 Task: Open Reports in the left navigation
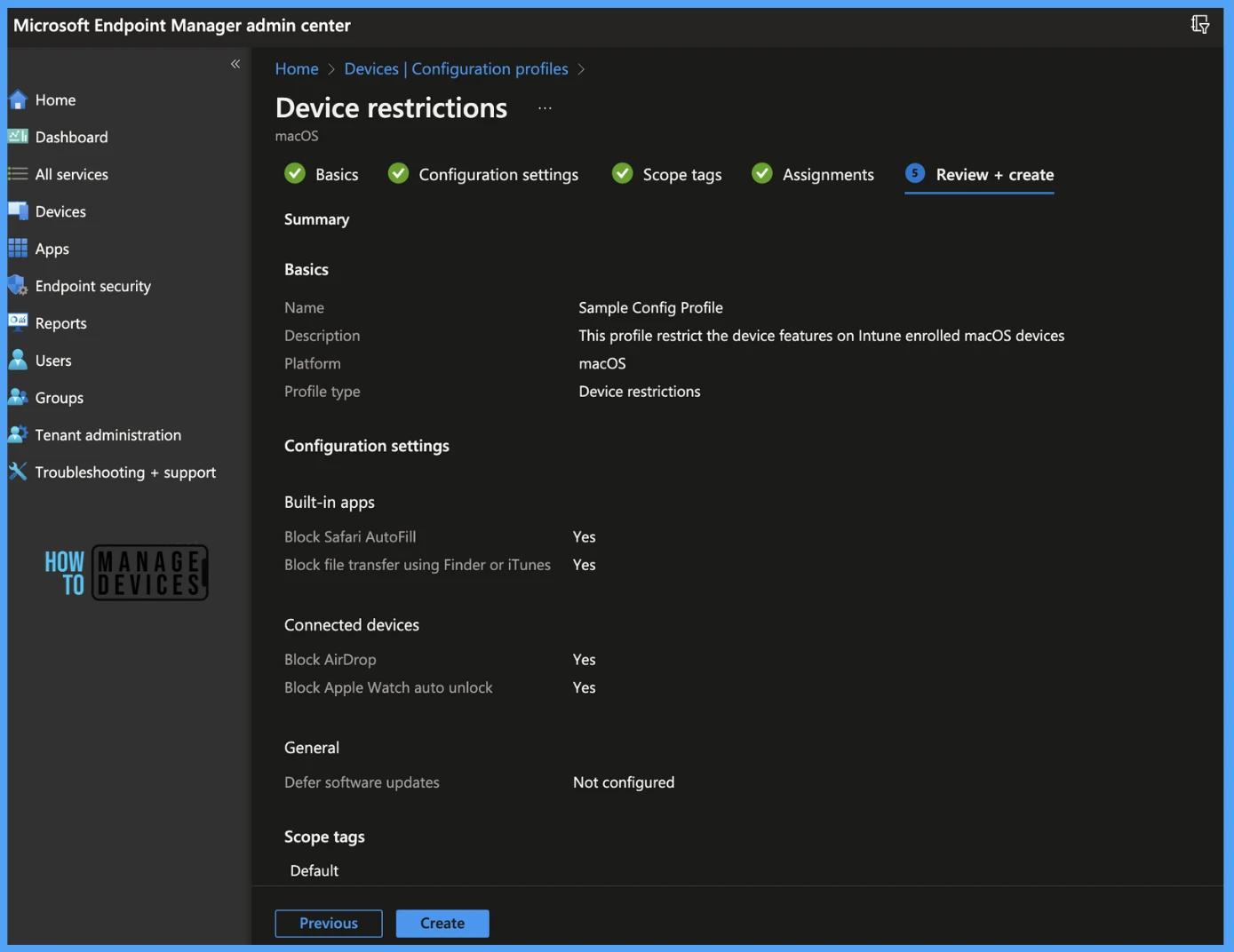(60, 324)
